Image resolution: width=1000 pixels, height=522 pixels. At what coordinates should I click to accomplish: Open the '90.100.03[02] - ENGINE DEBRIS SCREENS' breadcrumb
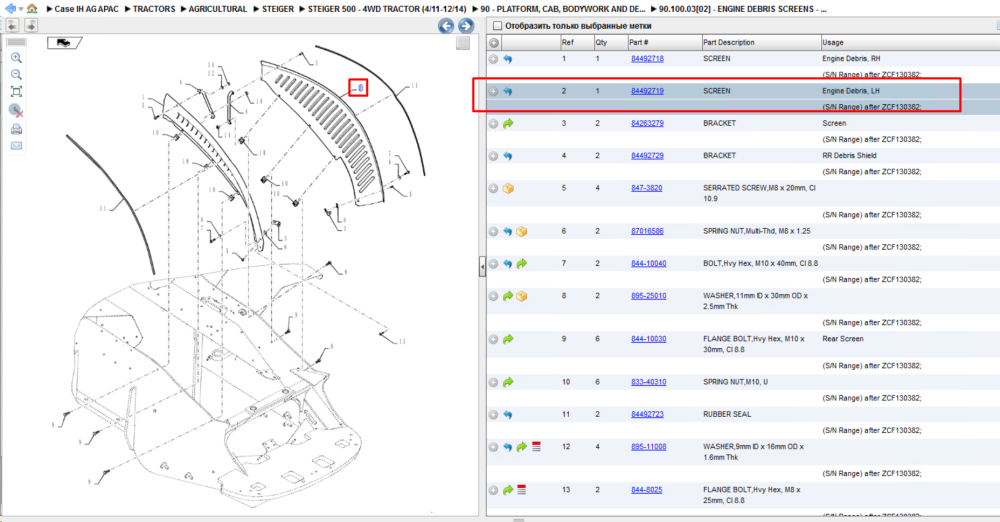pyautogui.click(x=743, y=9)
